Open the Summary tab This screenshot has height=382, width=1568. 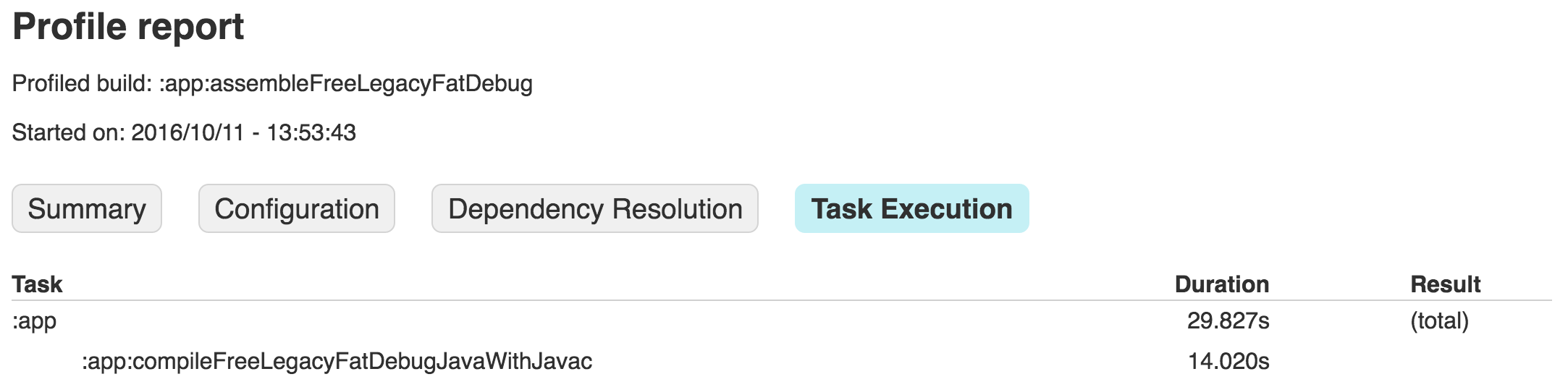[x=87, y=209]
